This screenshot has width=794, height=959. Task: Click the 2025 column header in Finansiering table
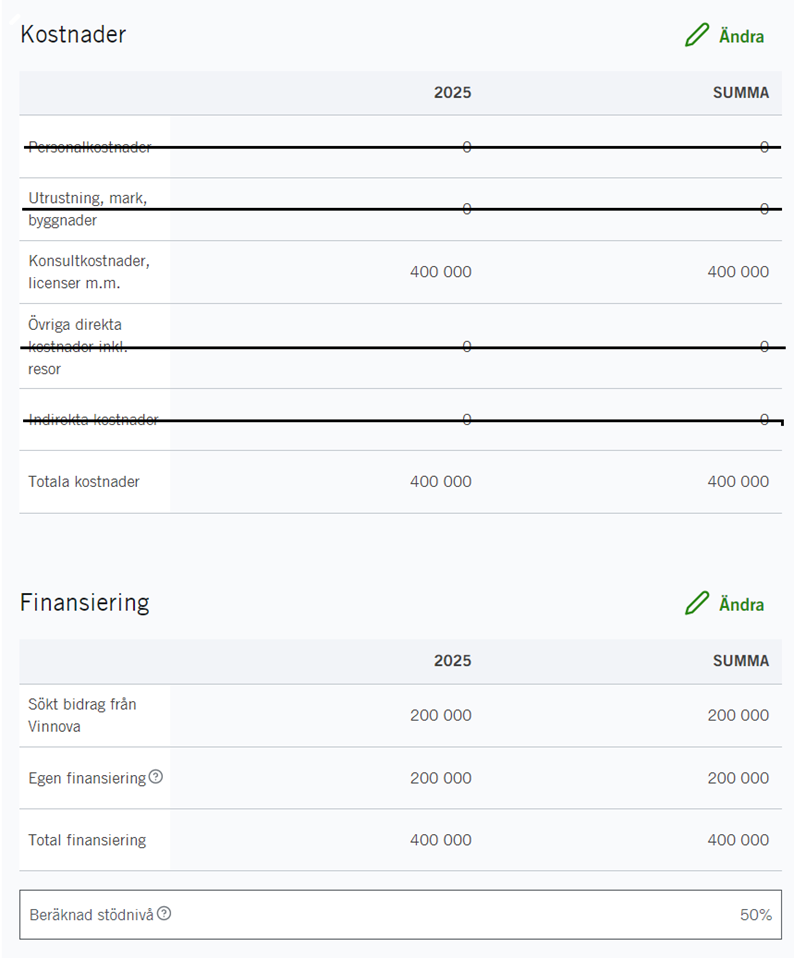(452, 661)
